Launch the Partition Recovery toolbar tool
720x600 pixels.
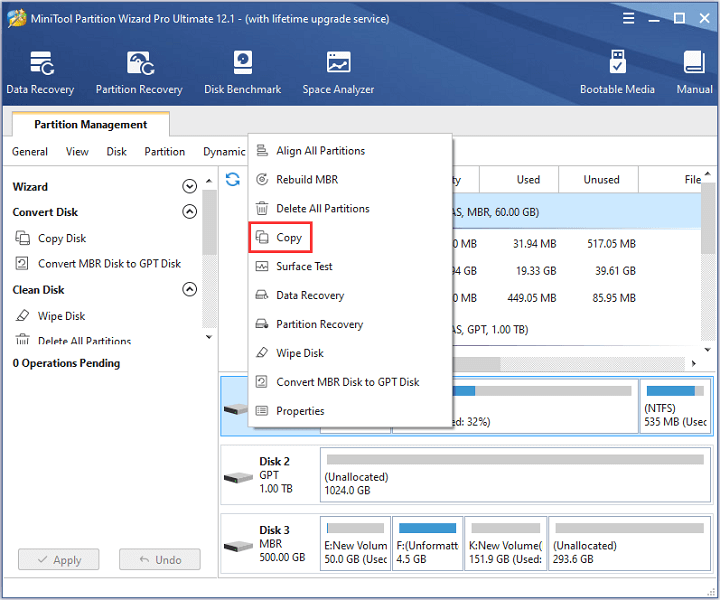coord(139,72)
